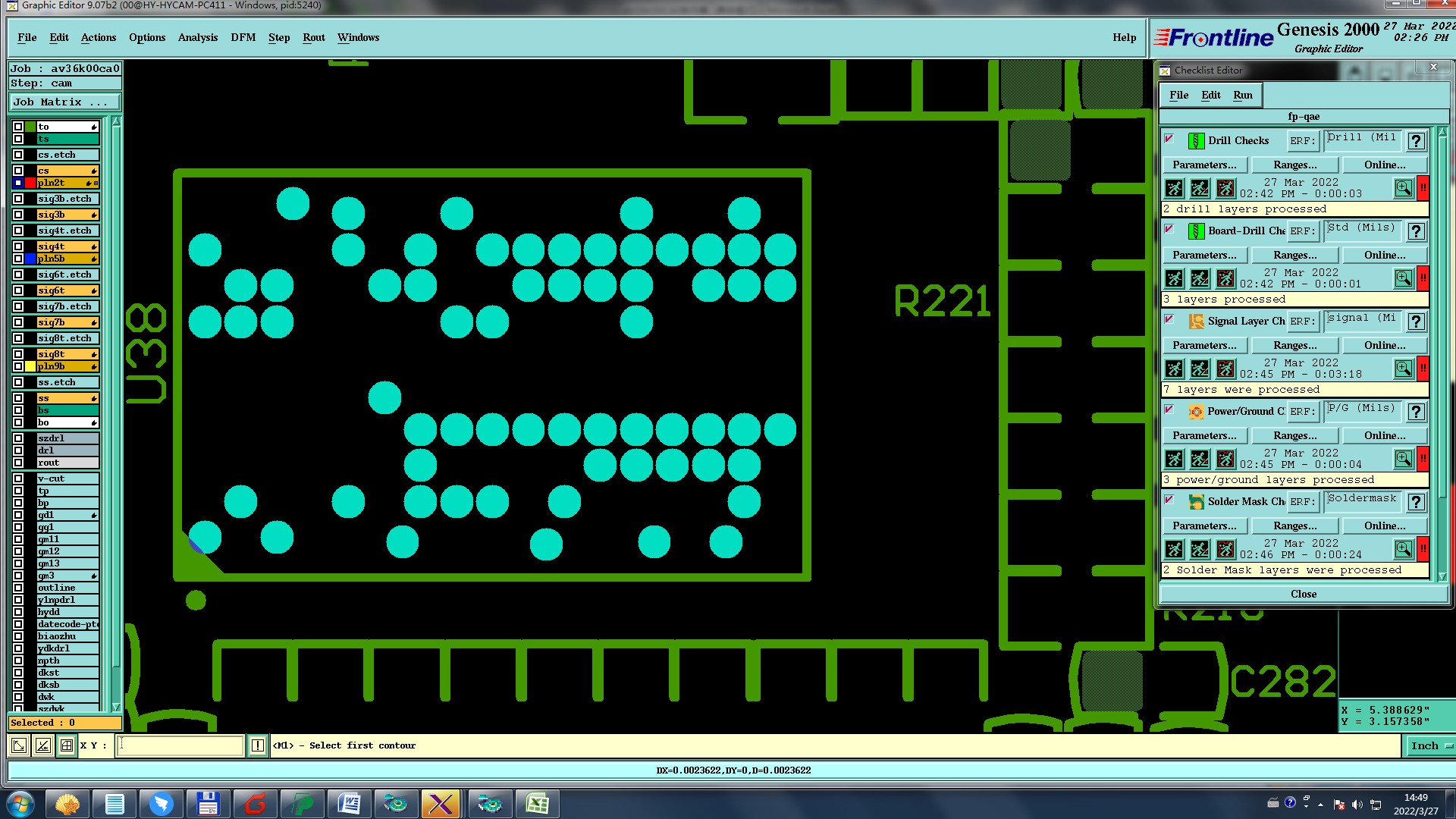Click the red alert indicator for Signal Layer checks
This screenshot has width=1456, height=819.
coord(1423,369)
